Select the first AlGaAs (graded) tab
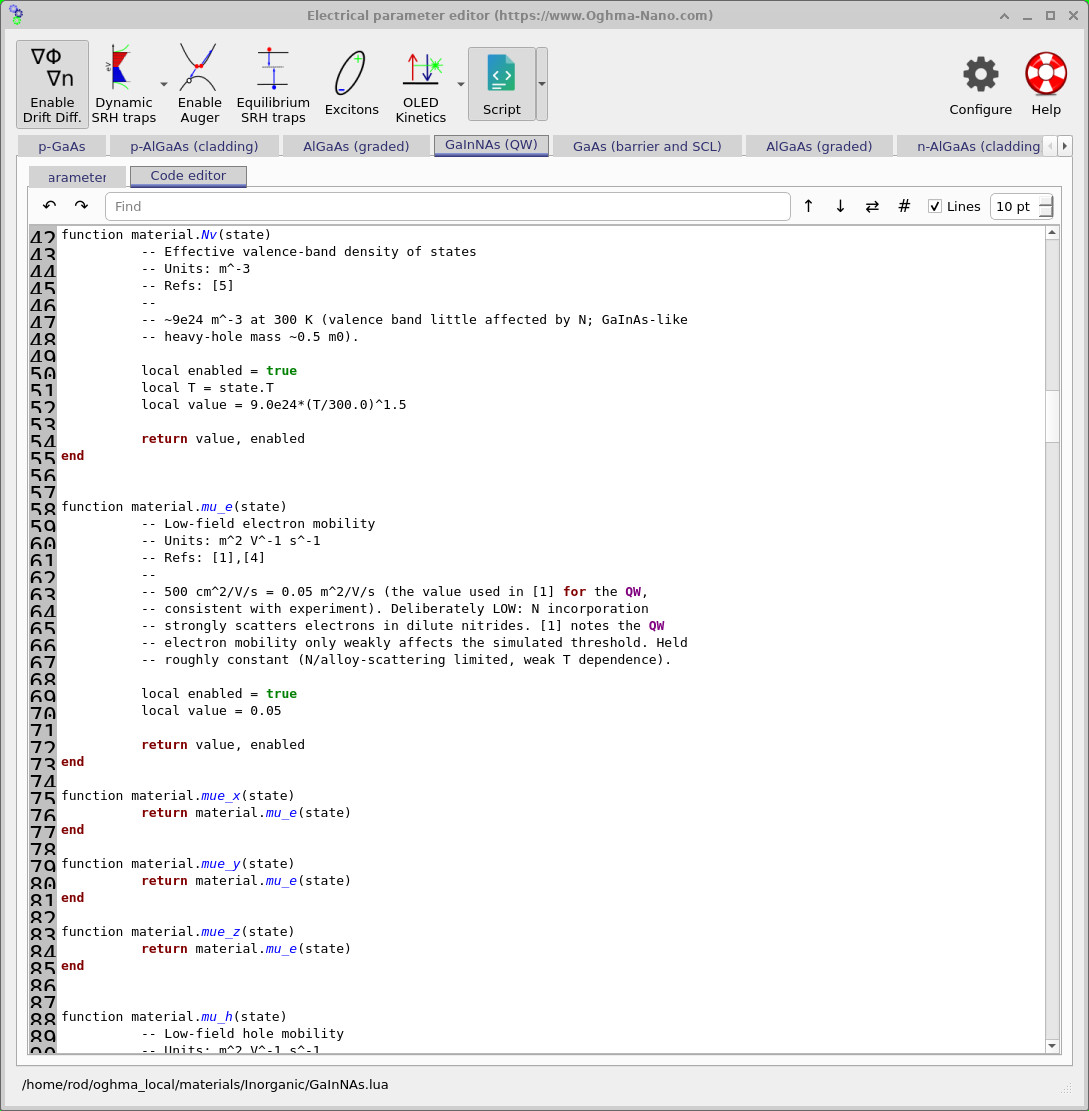 [x=356, y=147]
